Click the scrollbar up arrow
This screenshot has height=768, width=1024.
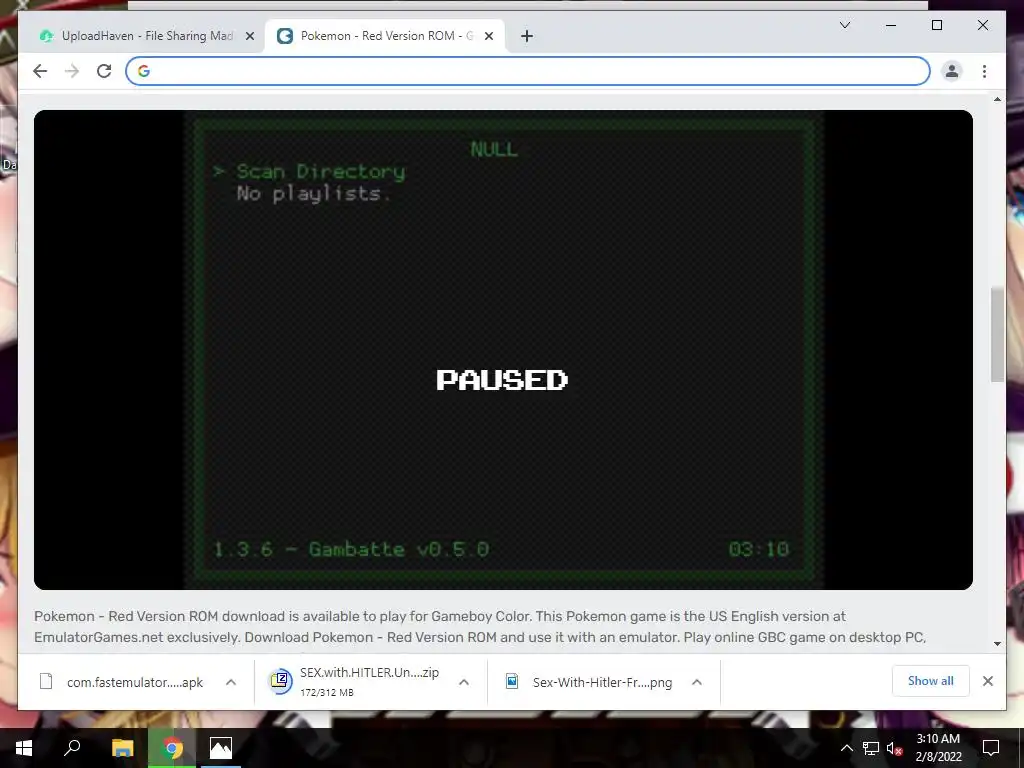(997, 100)
